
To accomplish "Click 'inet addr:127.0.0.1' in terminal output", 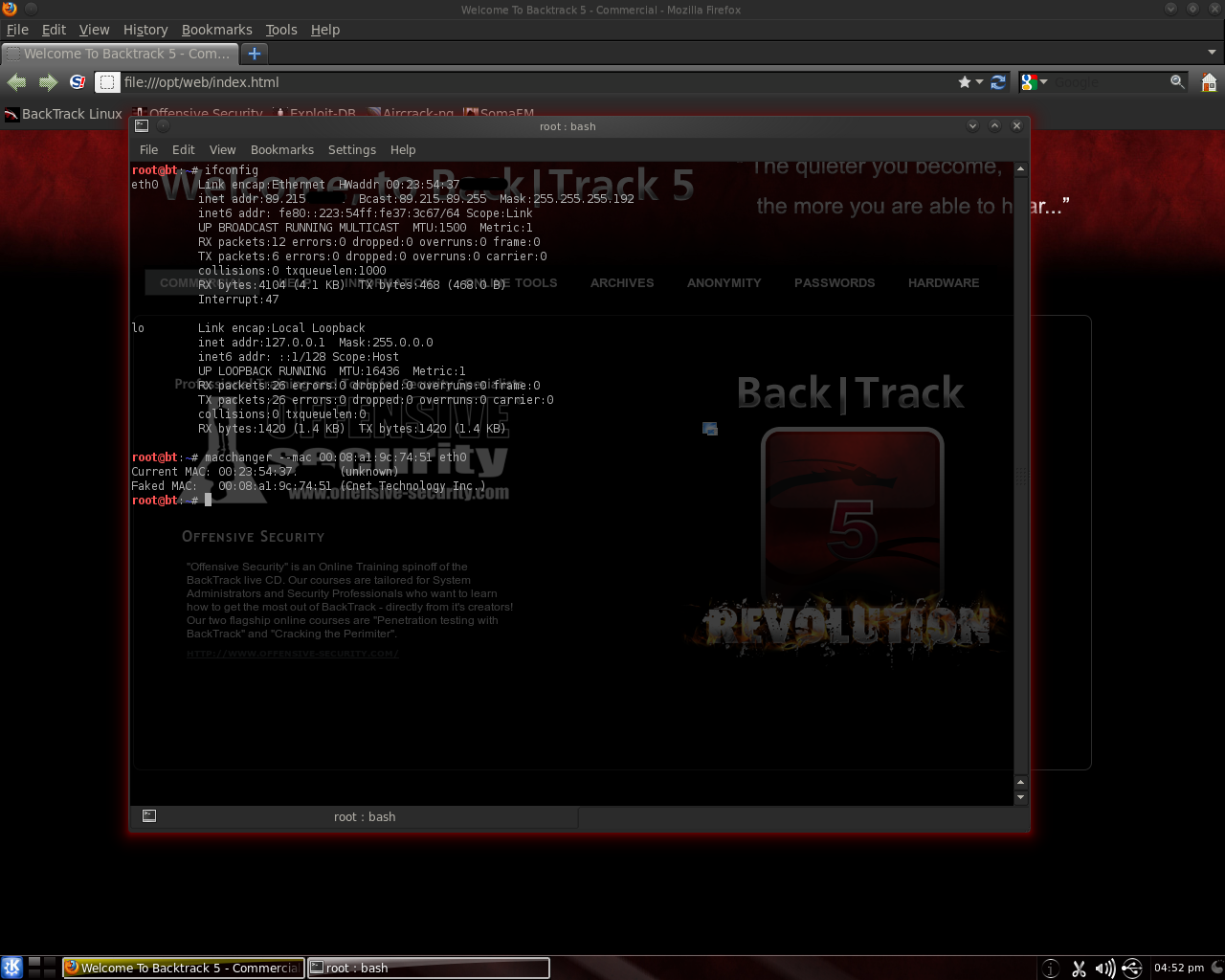I will 261,343.
